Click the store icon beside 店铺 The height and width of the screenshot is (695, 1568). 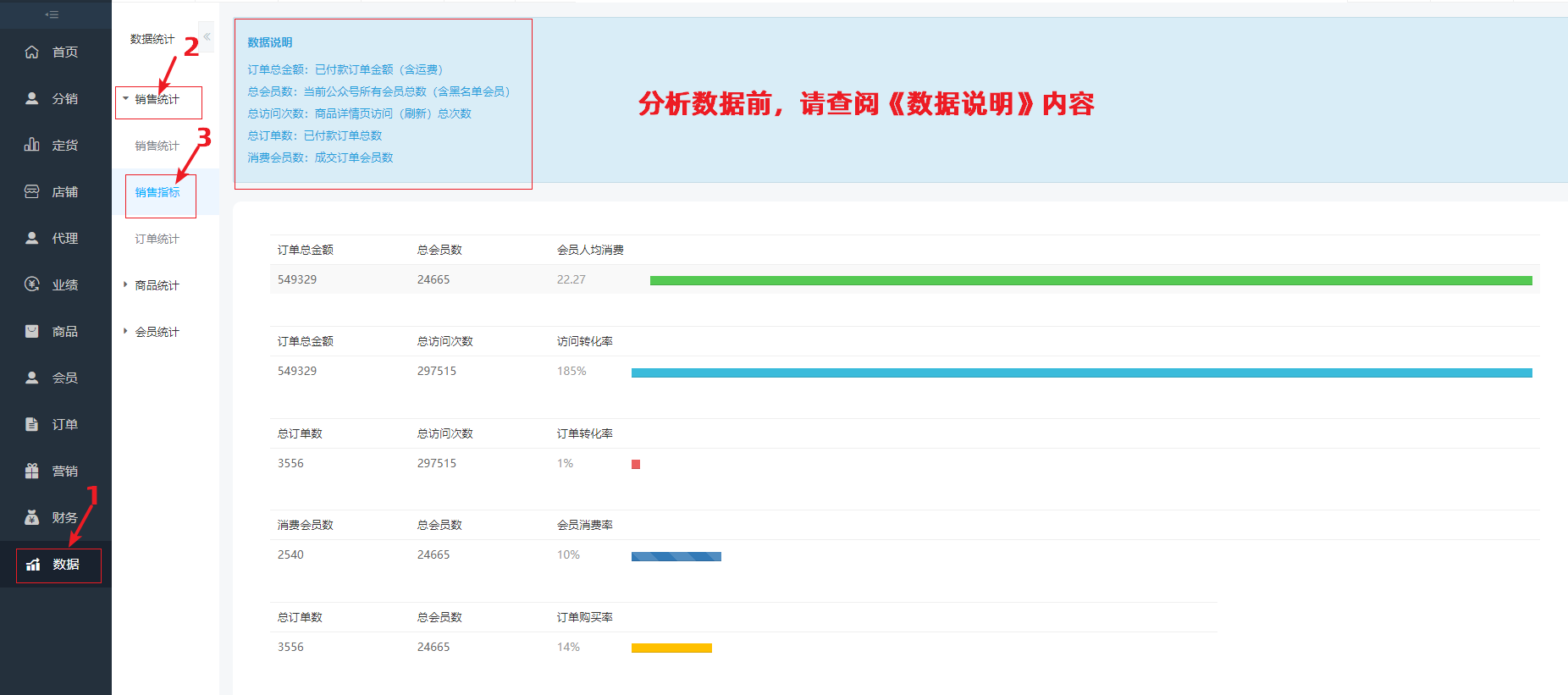(31, 191)
